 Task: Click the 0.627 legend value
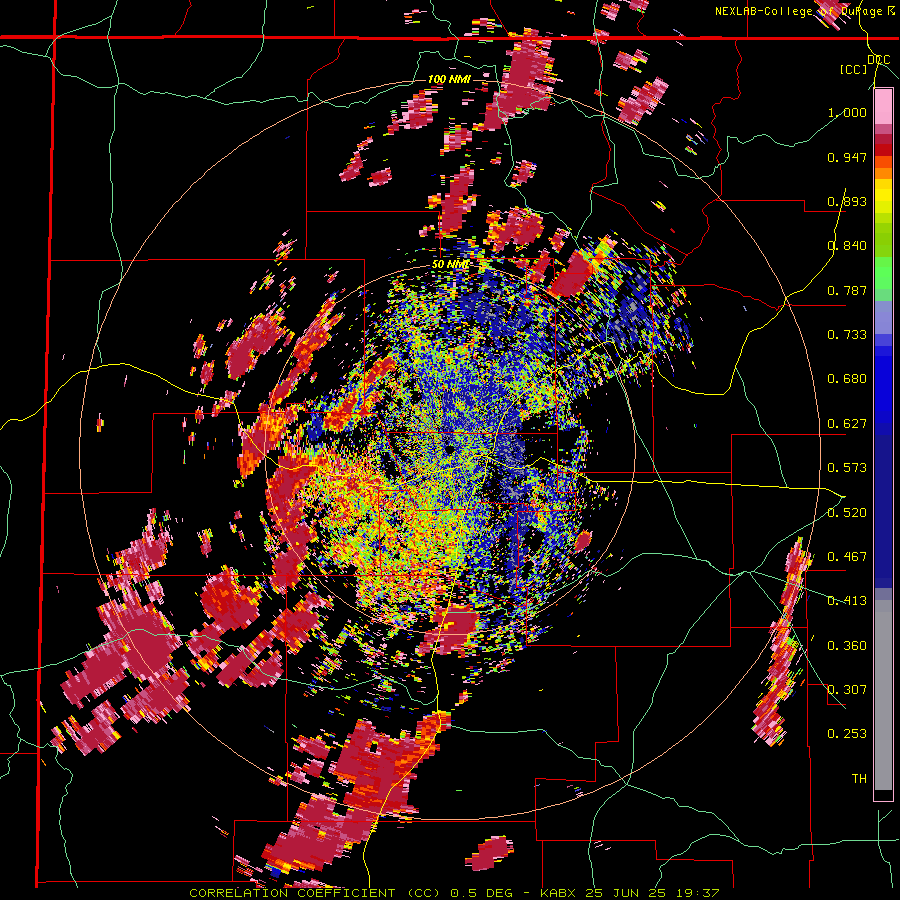[847, 424]
